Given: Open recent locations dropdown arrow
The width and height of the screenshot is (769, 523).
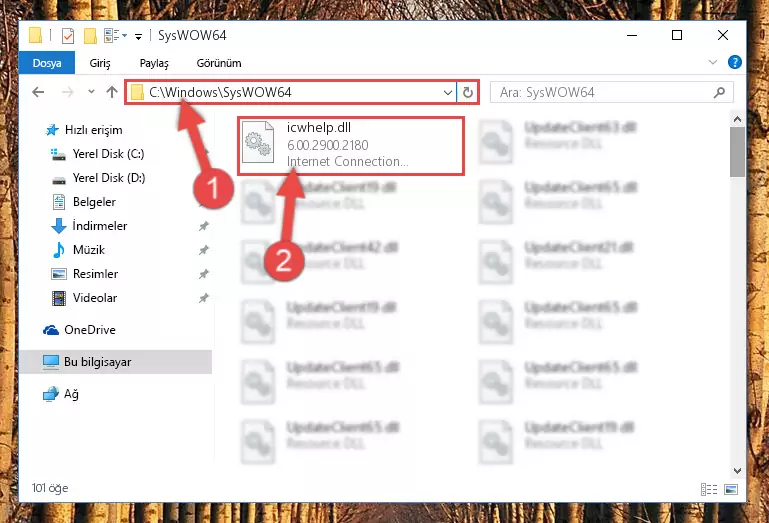Looking at the screenshot, I should coord(91,92).
